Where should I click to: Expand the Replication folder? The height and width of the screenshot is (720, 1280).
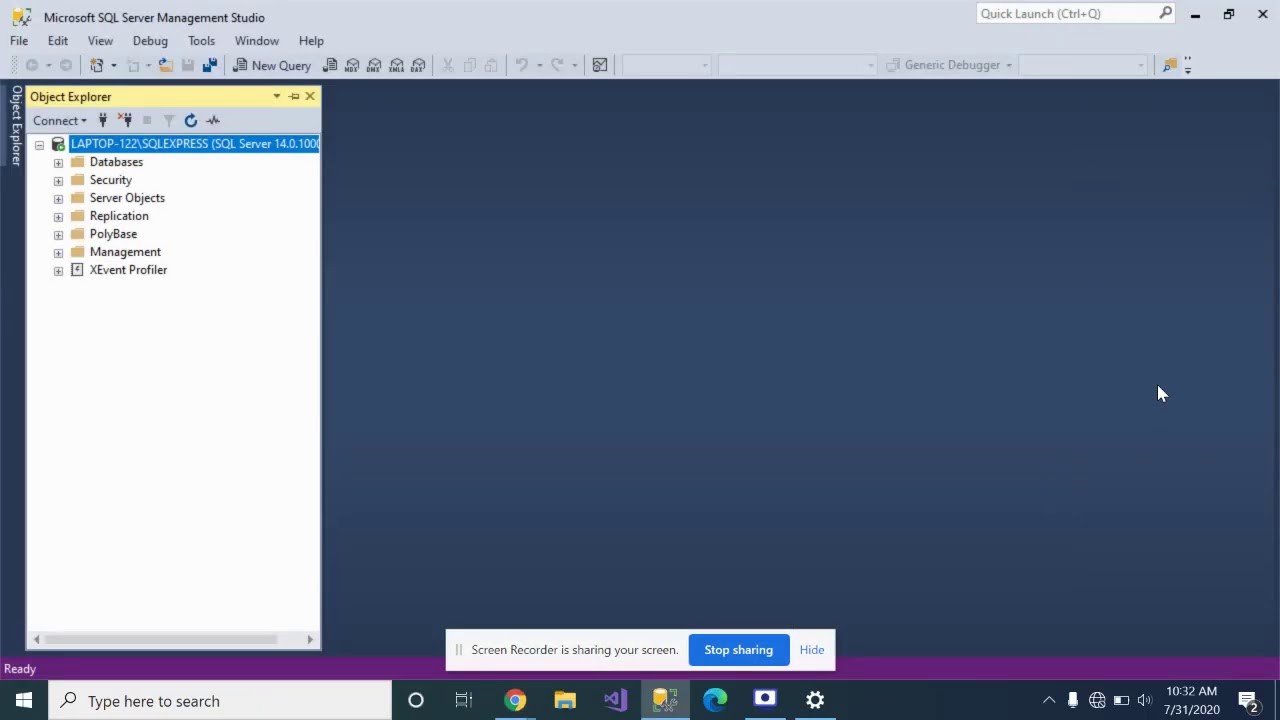[58, 216]
